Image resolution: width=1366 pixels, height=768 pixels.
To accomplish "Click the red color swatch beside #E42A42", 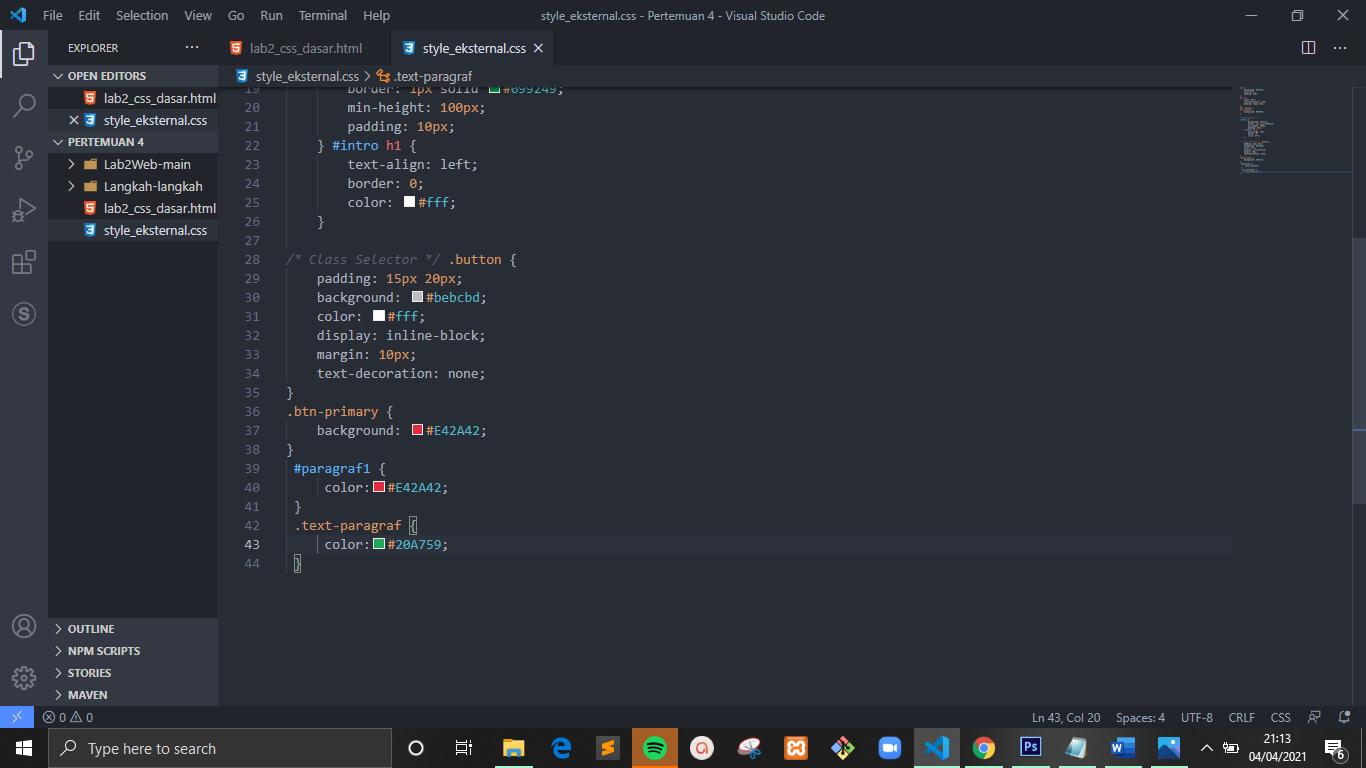I will 417,430.
